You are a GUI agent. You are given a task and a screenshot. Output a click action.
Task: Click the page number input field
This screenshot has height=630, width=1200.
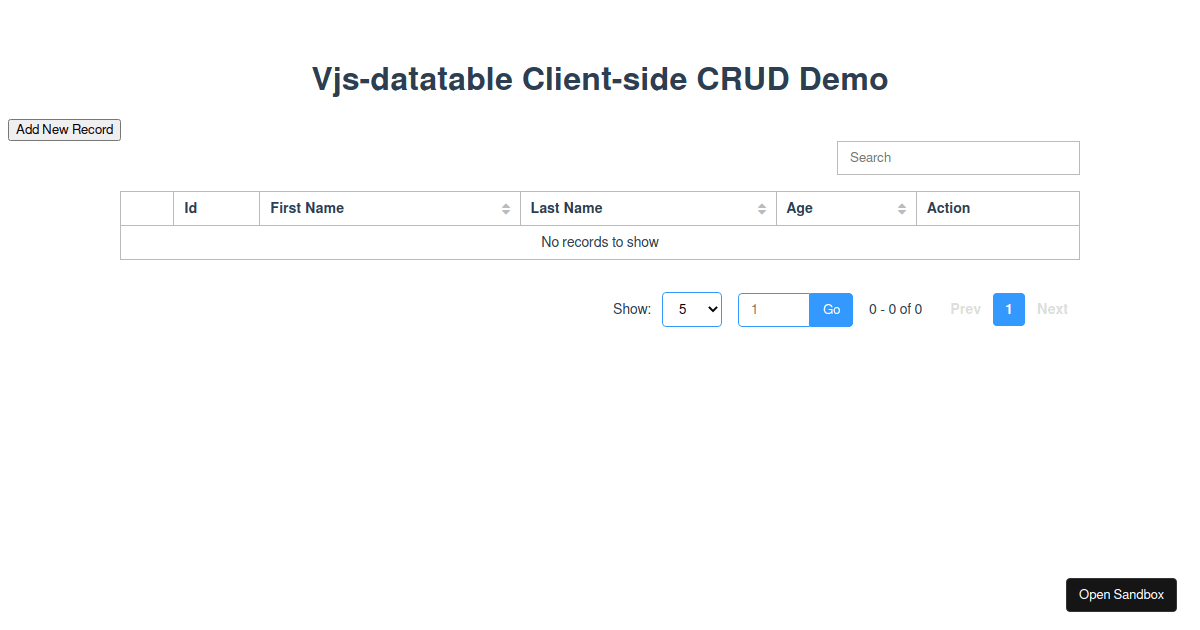point(773,309)
